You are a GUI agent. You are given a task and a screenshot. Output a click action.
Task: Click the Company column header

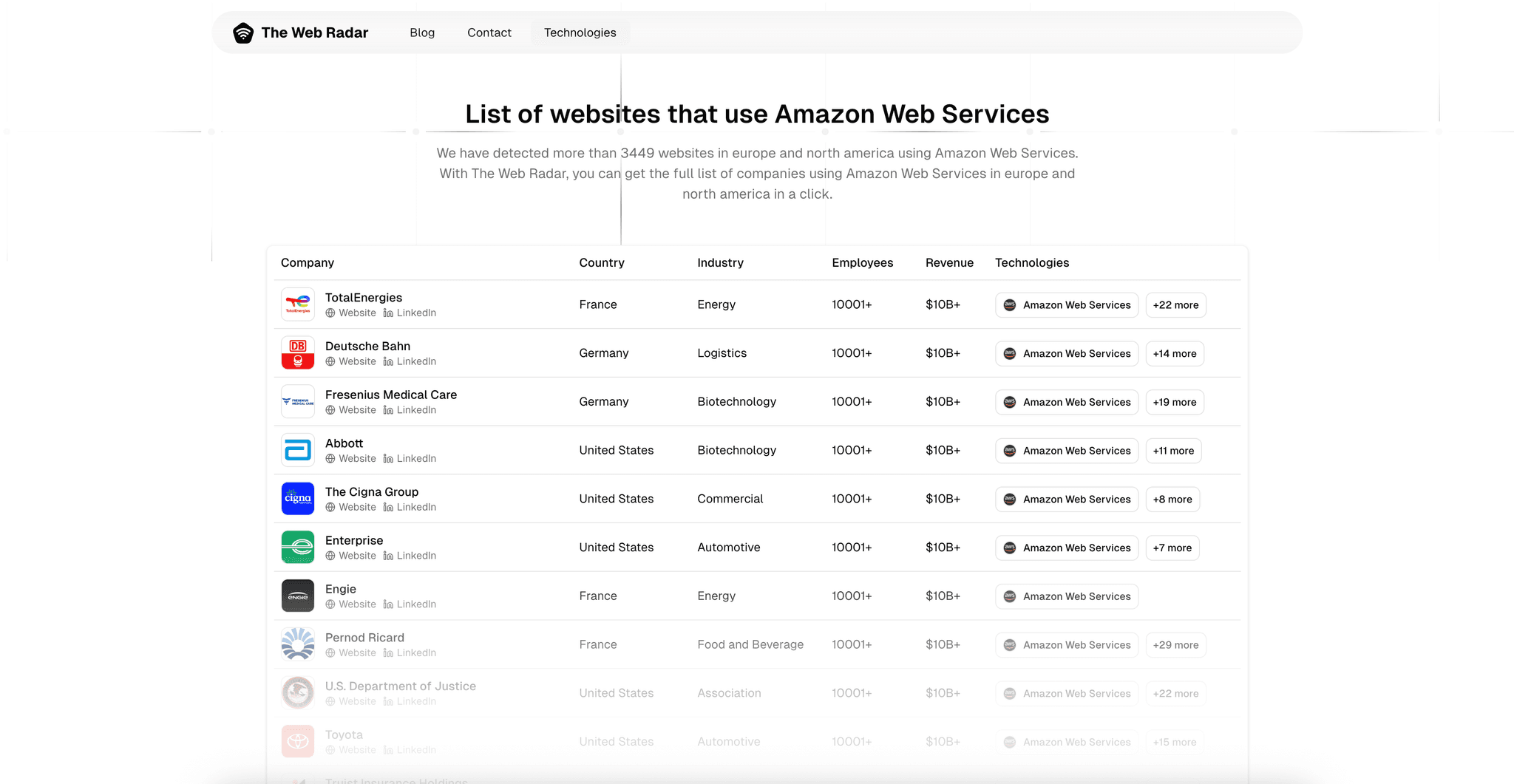tap(308, 263)
